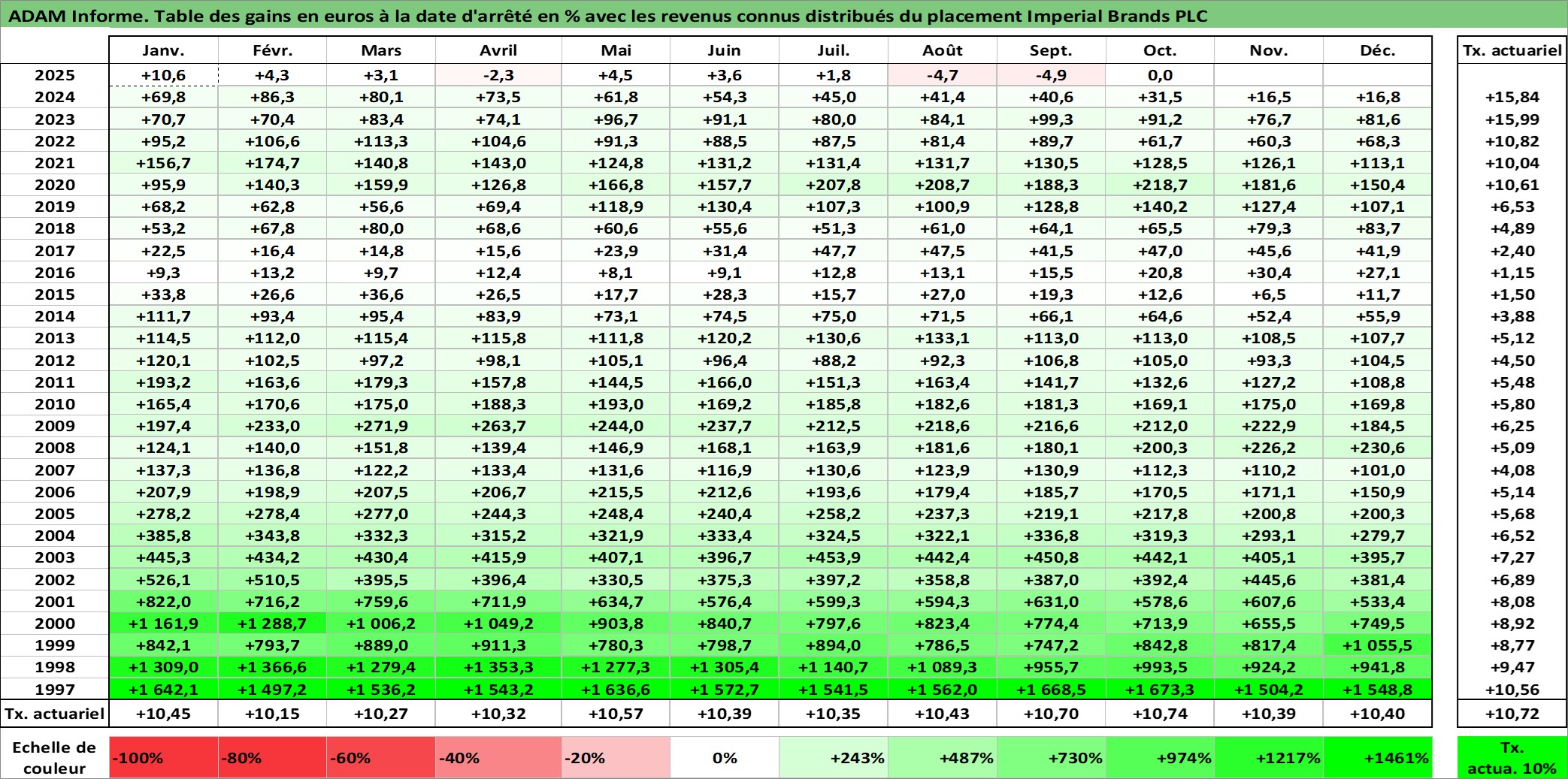Select the cell showing +1 673,3

click(x=1160, y=689)
